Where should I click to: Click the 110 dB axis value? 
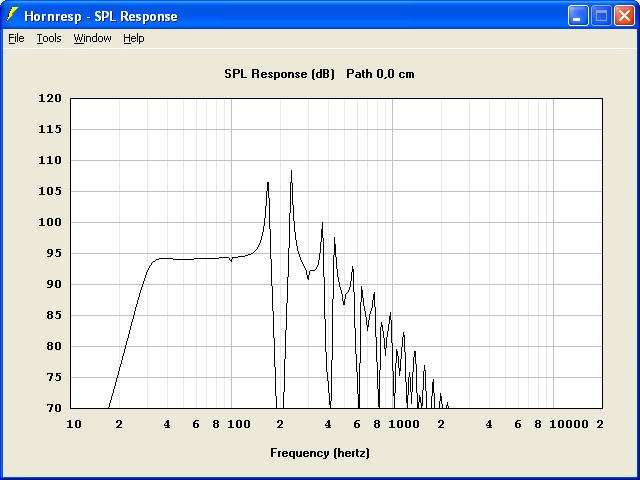(x=50, y=160)
